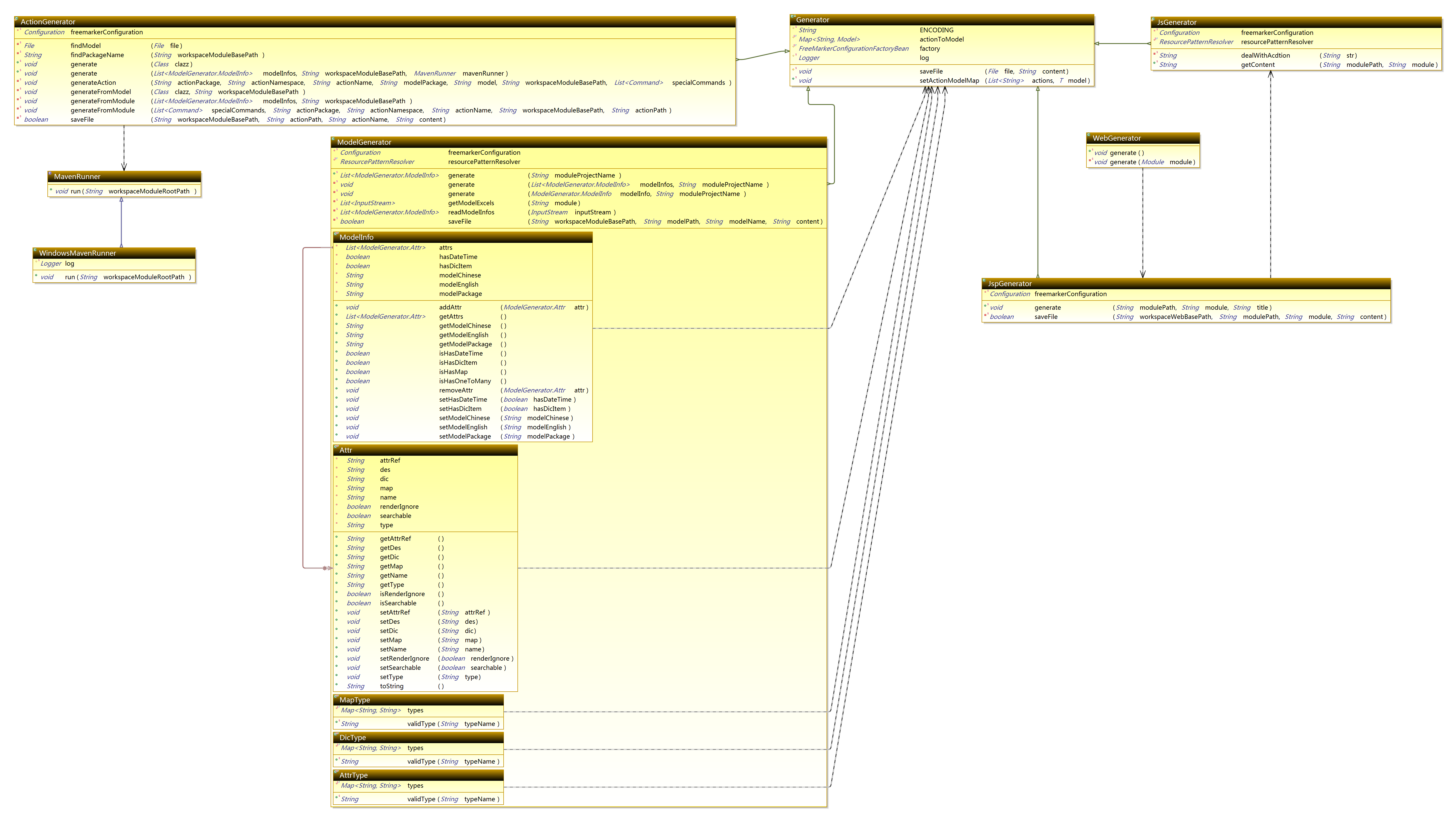Select the MapType inner class header
Screen dimensions: 1456x821
coord(418,700)
